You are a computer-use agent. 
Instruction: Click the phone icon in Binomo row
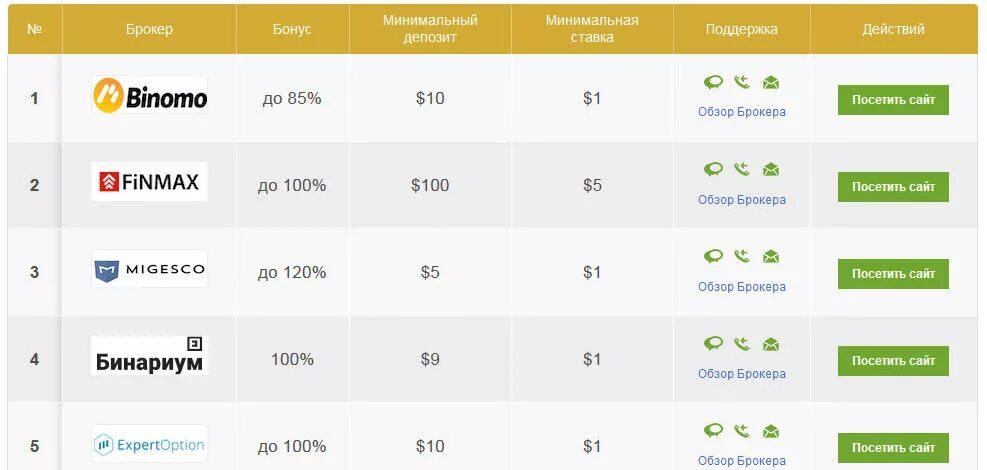[742, 82]
